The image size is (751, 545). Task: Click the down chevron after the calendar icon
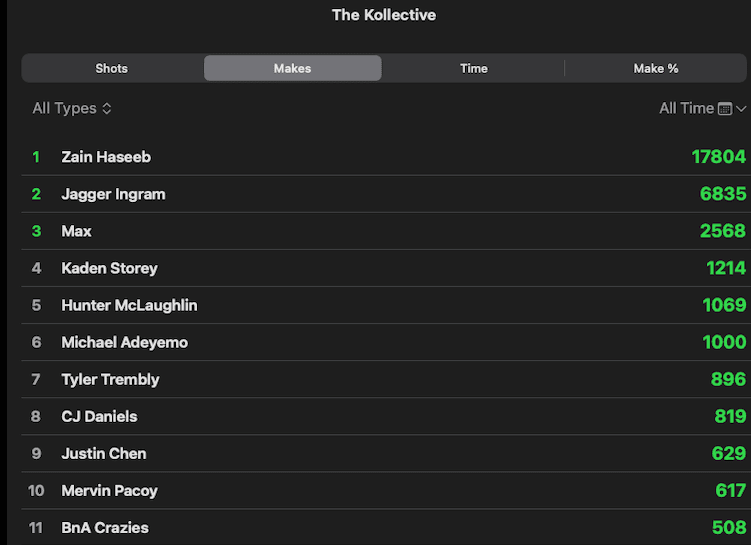(741, 109)
